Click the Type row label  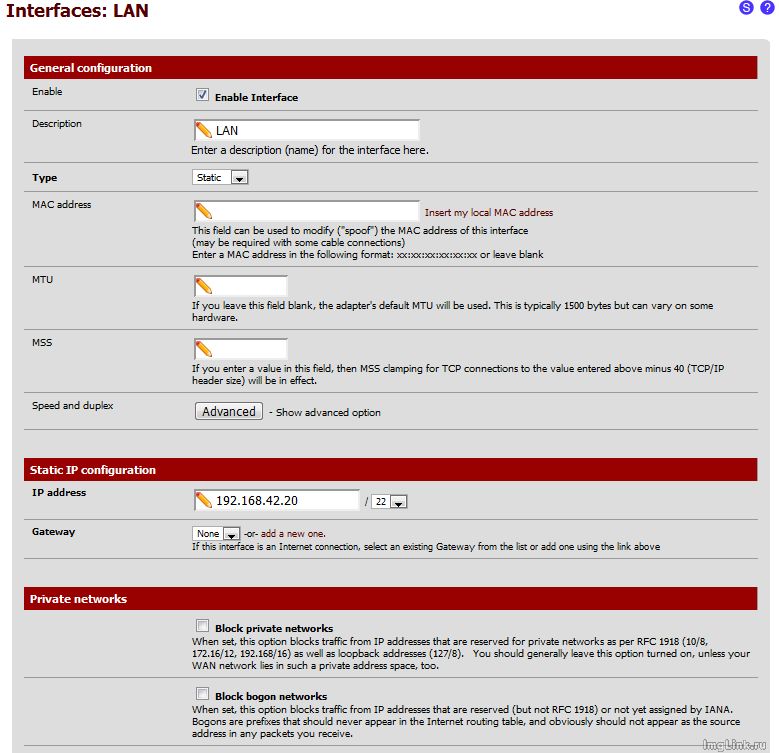click(44, 178)
